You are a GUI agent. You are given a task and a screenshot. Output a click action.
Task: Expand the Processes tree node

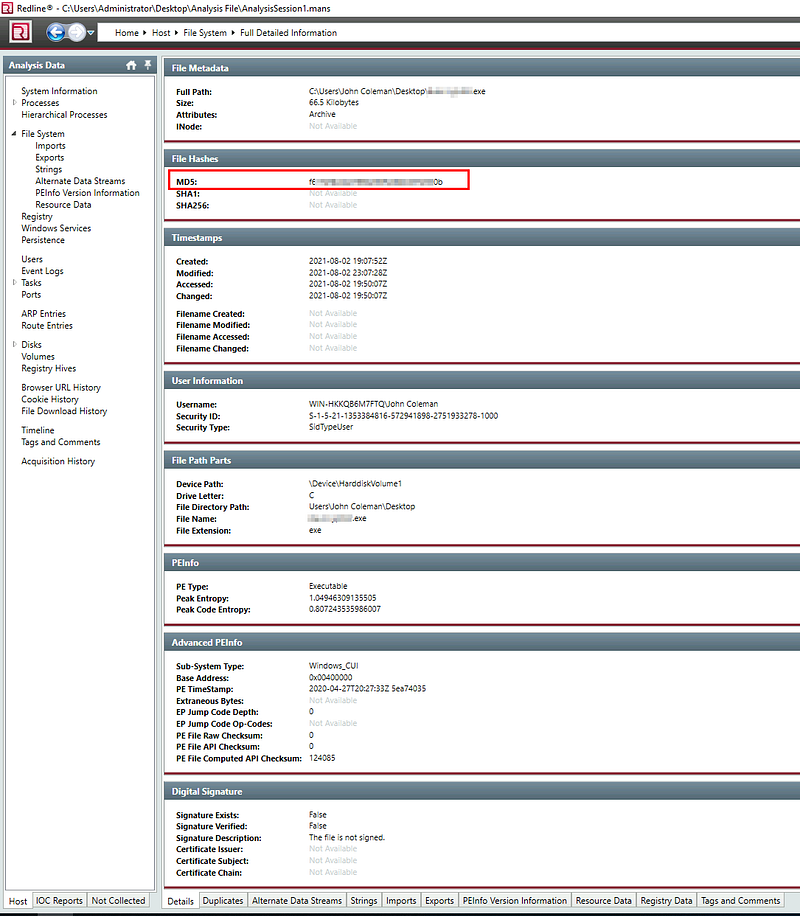pyautogui.click(x=15, y=103)
